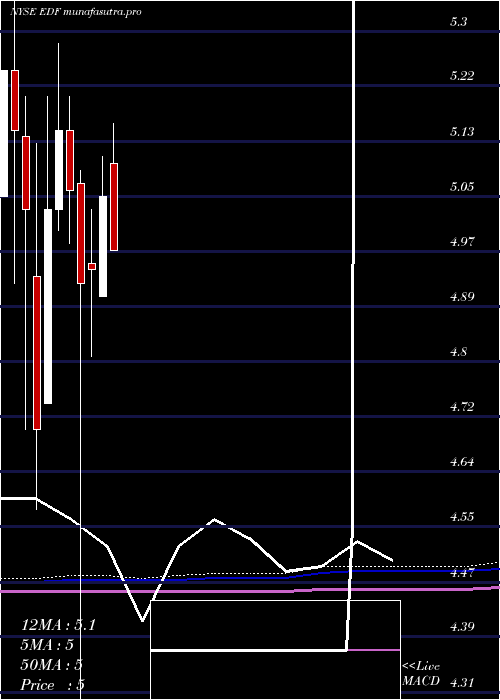Click the 4.89 price axis label
Screen dimensions: 500x700
pos(462,296)
